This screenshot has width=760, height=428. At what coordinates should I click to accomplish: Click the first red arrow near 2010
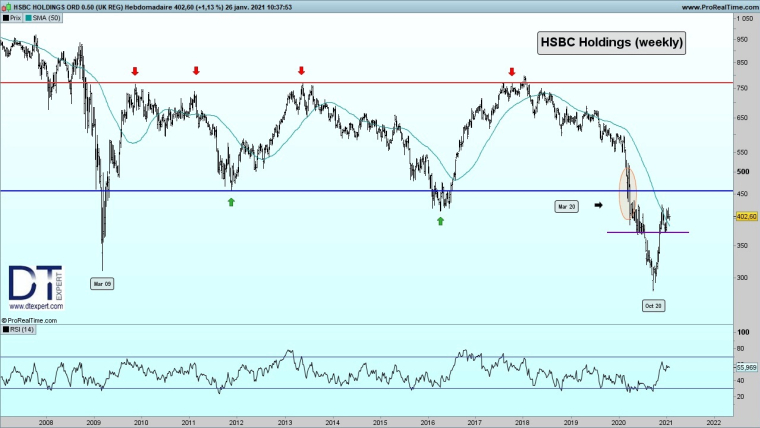click(x=135, y=71)
